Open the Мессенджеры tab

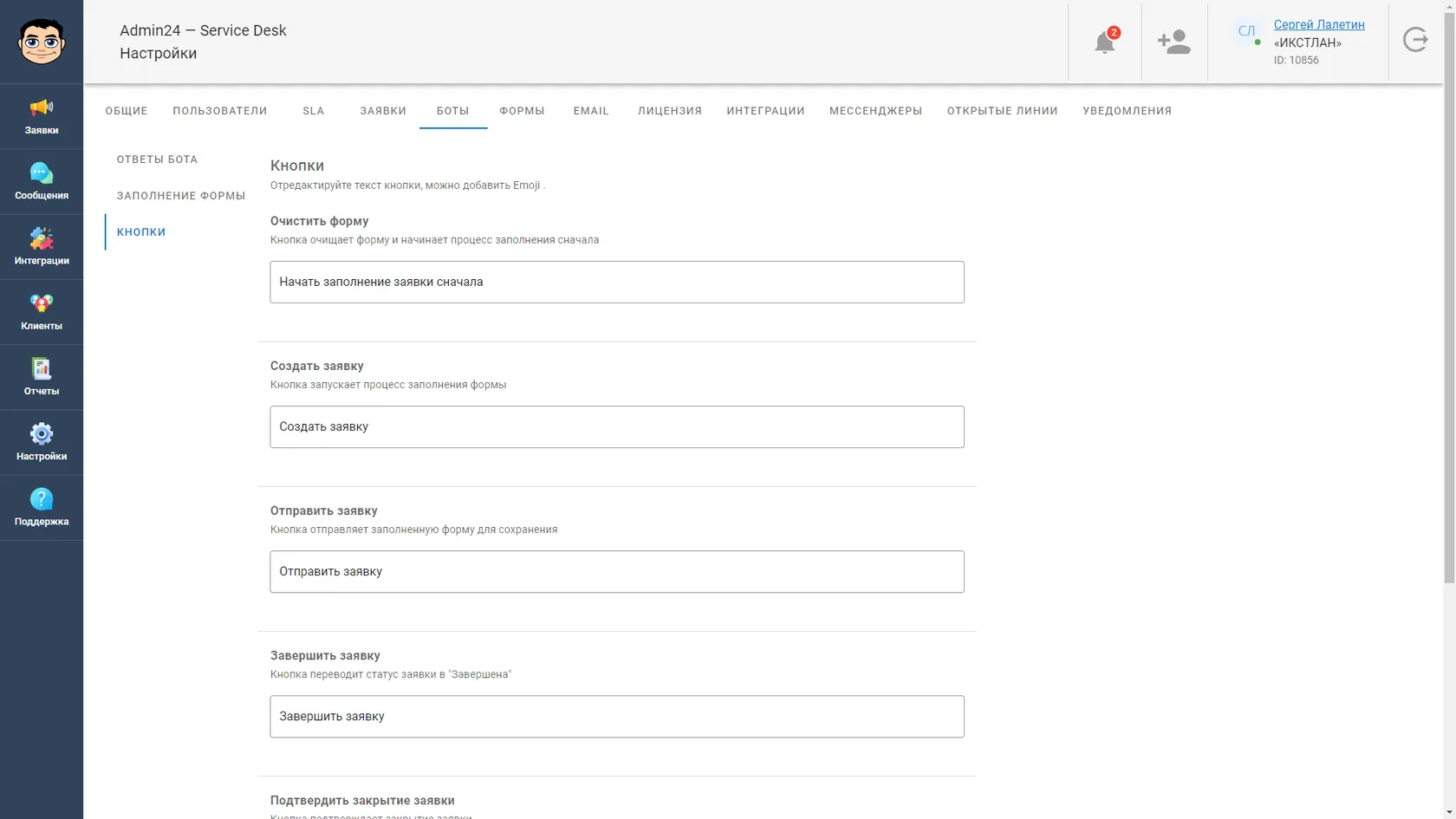pos(875,111)
